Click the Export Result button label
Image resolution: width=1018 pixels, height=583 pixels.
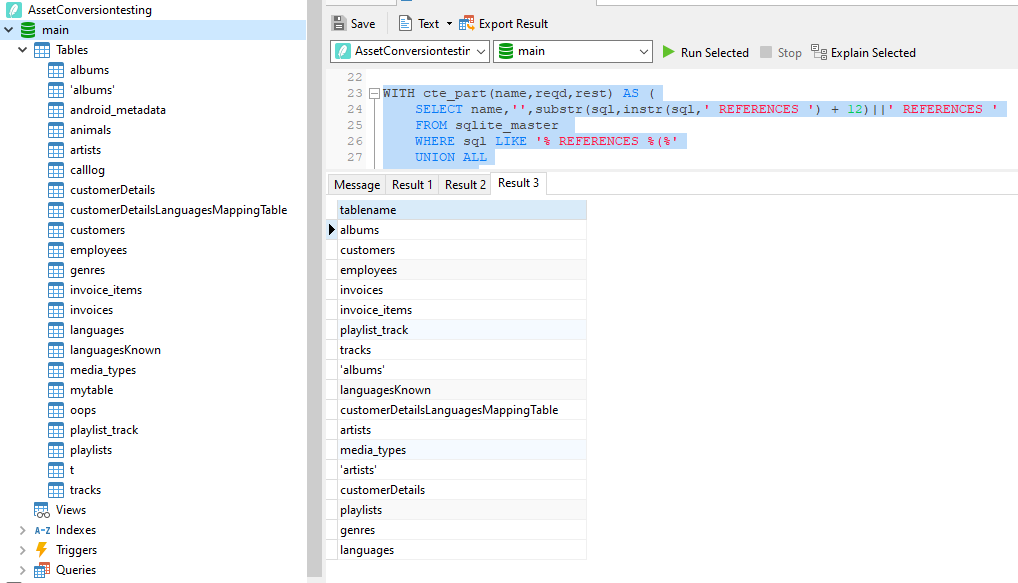tap(514, 24)
